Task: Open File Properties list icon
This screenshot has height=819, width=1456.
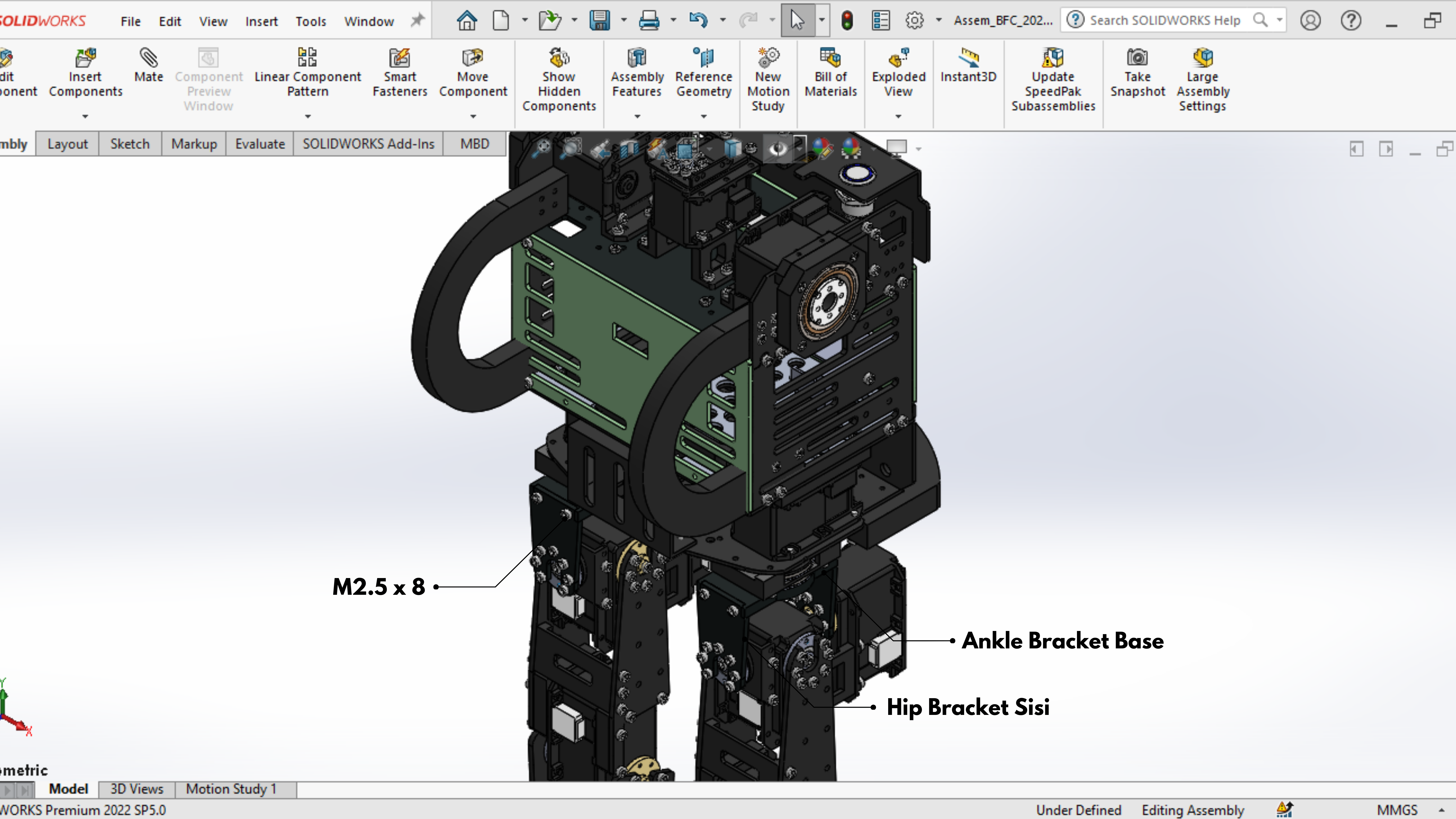Action: coord(881,21)
